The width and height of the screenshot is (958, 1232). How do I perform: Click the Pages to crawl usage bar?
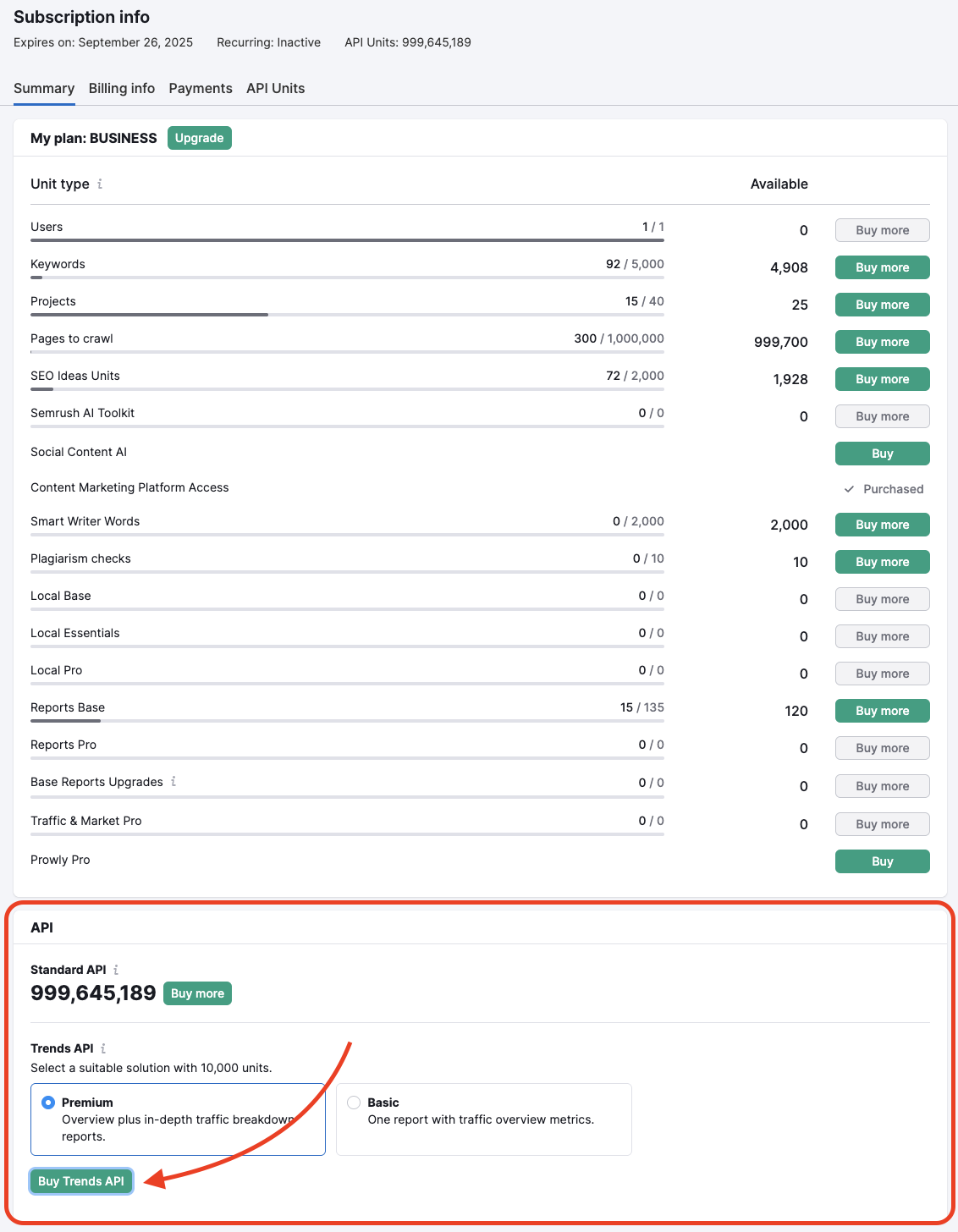click(x=347, y=351)
